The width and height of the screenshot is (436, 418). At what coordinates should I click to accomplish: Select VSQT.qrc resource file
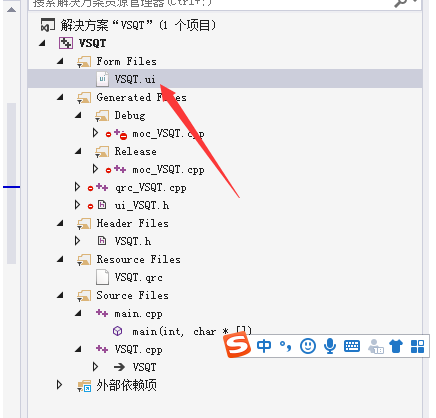(x=138, y=277)
